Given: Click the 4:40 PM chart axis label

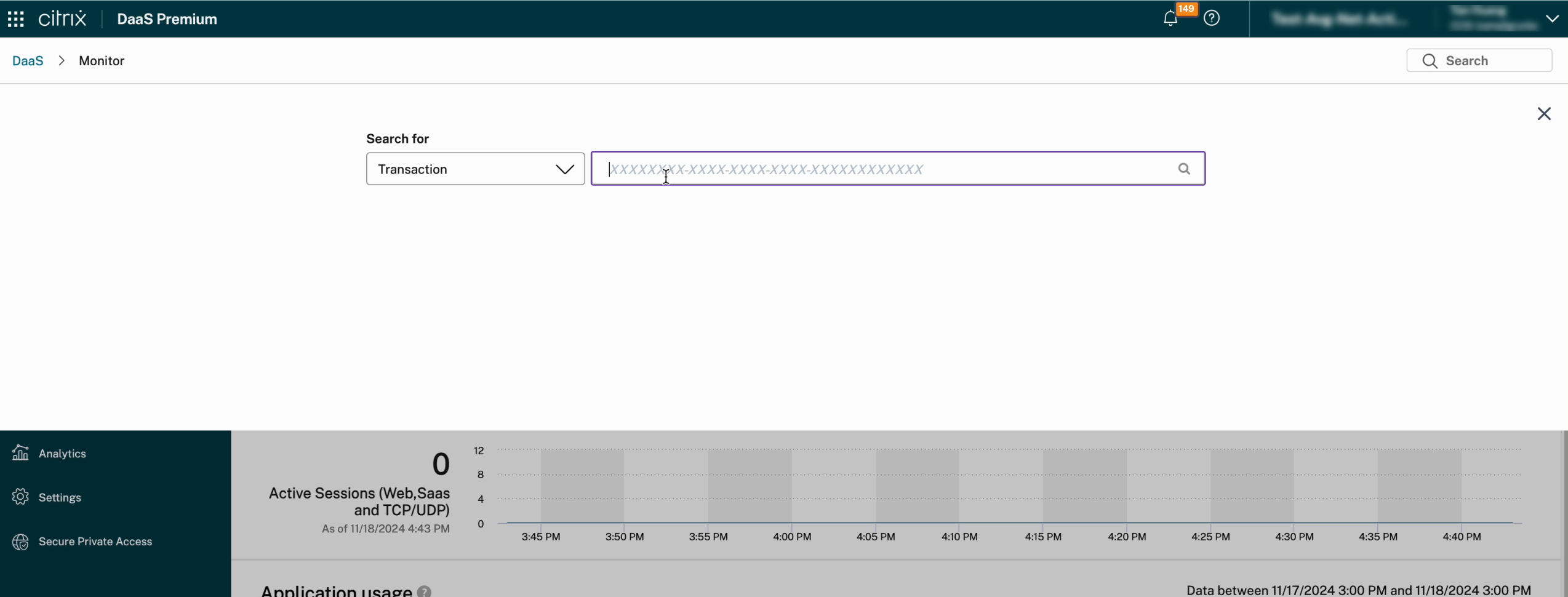Looking at the screenshot, I should (1462, 537).
